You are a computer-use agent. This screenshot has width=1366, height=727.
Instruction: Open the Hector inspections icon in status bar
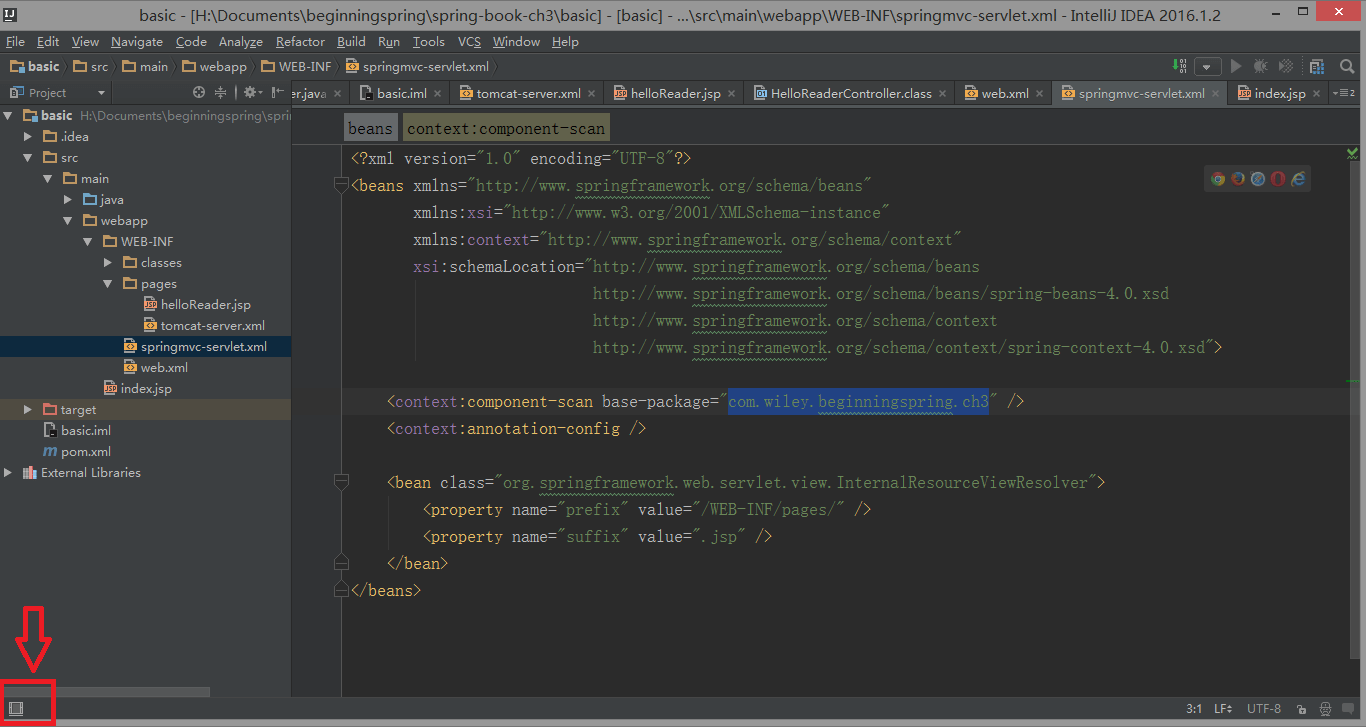[x=1326, y=709]
